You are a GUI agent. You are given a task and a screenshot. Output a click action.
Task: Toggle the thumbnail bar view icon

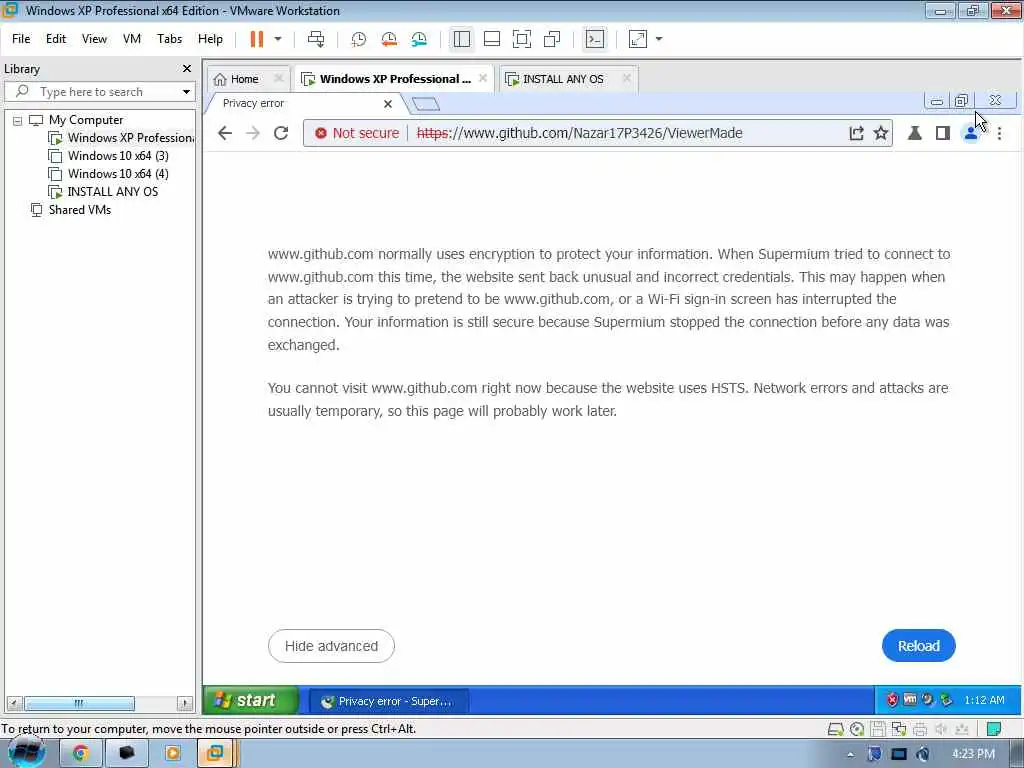coord(492,39)
